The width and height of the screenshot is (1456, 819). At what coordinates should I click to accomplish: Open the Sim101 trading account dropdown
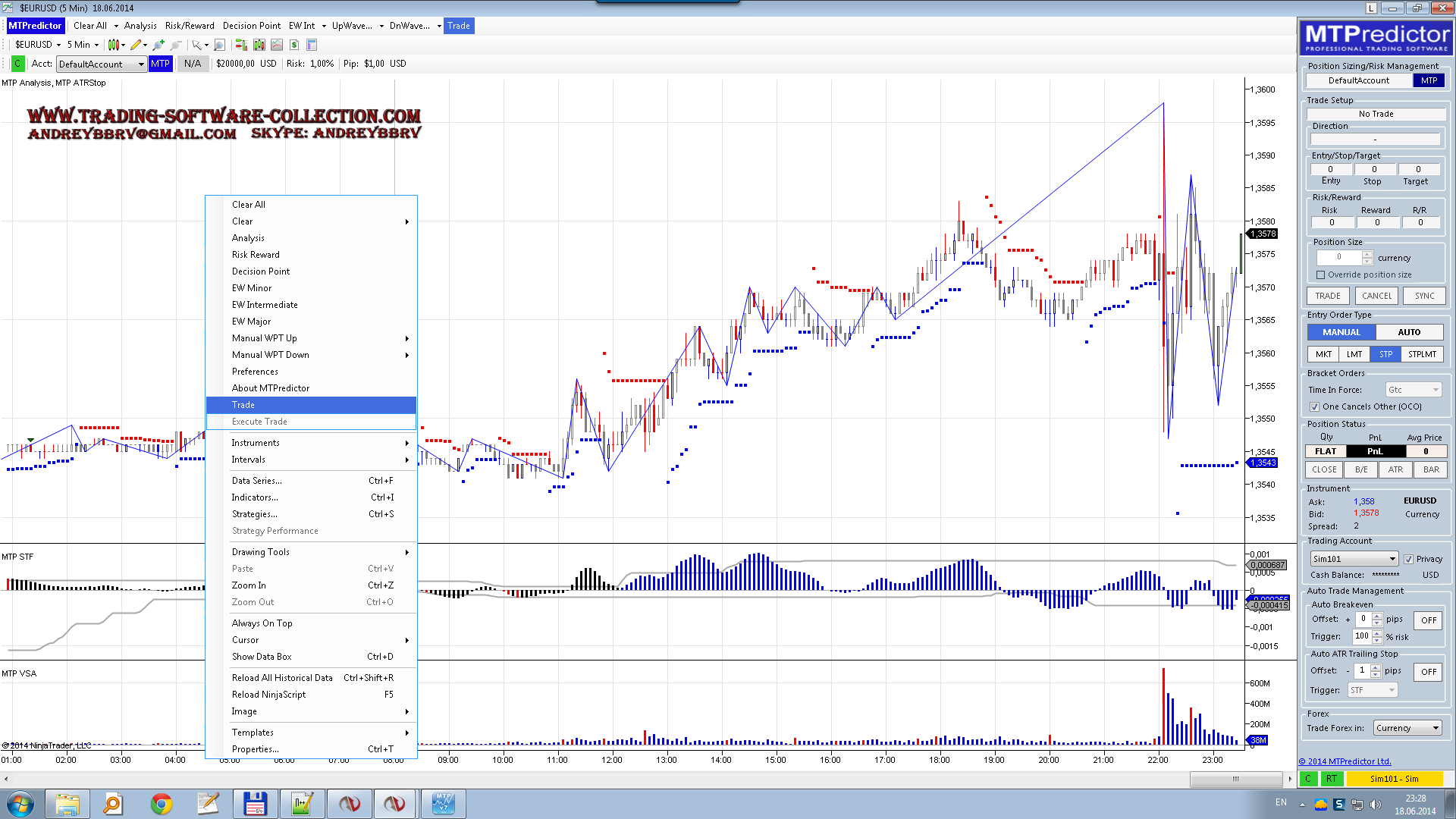coord(1354,559)
